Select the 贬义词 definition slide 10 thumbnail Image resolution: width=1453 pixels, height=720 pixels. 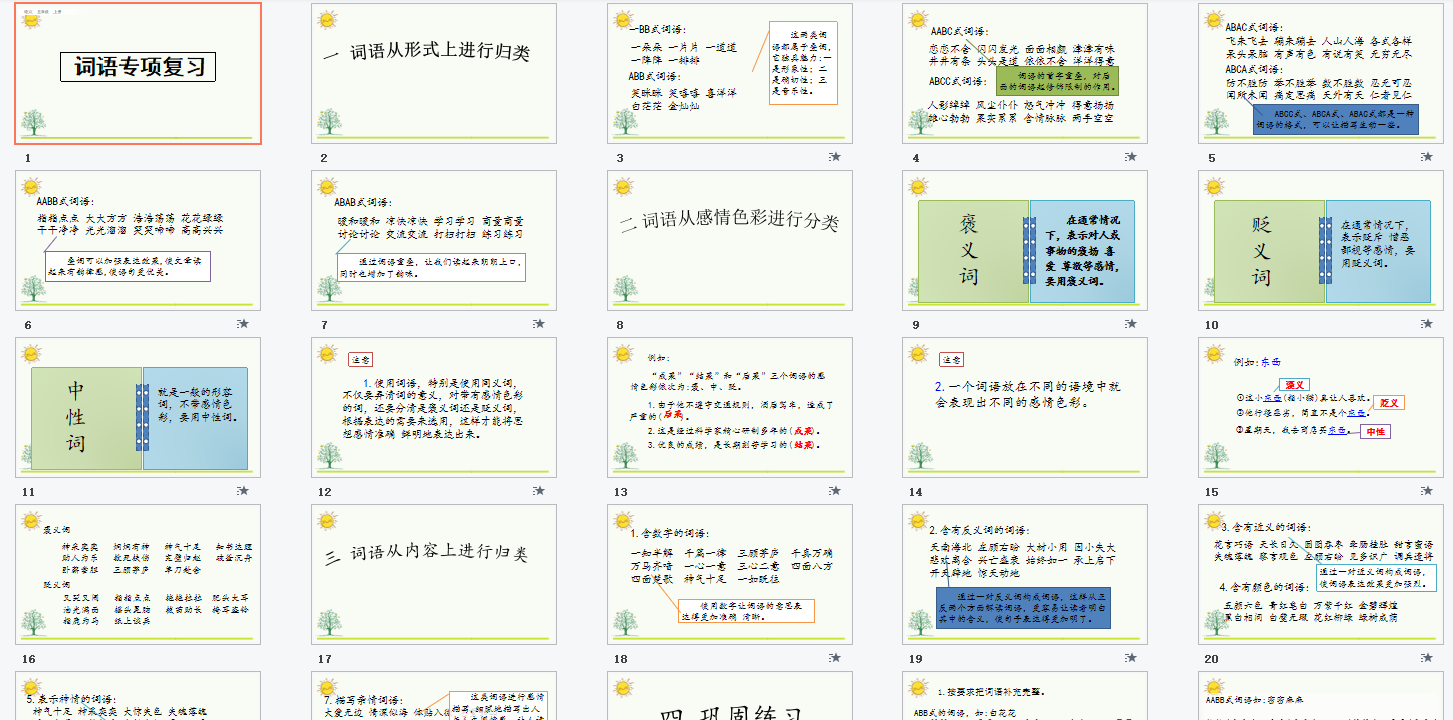tap(1321, 240)
